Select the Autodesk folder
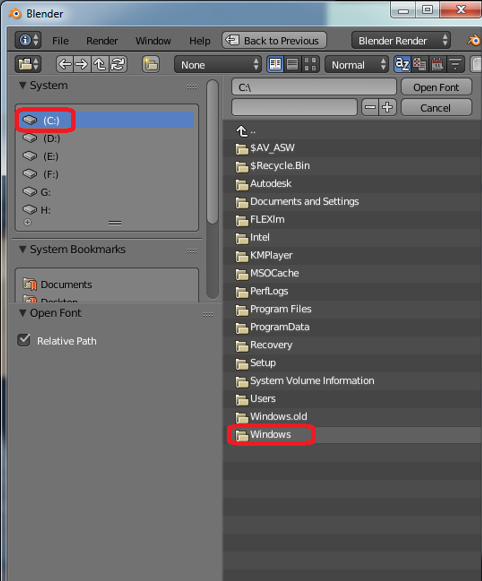This screenshot has height=581, width=482. (352, 184)
